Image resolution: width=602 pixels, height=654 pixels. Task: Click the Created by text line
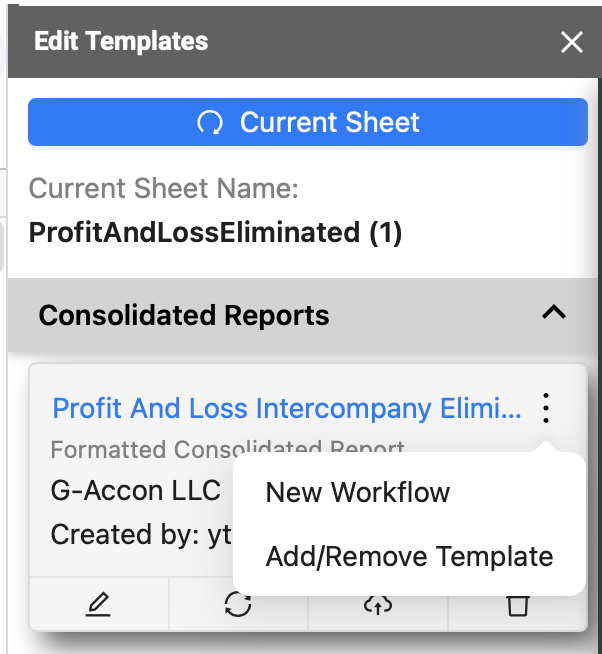coord(141,535)
